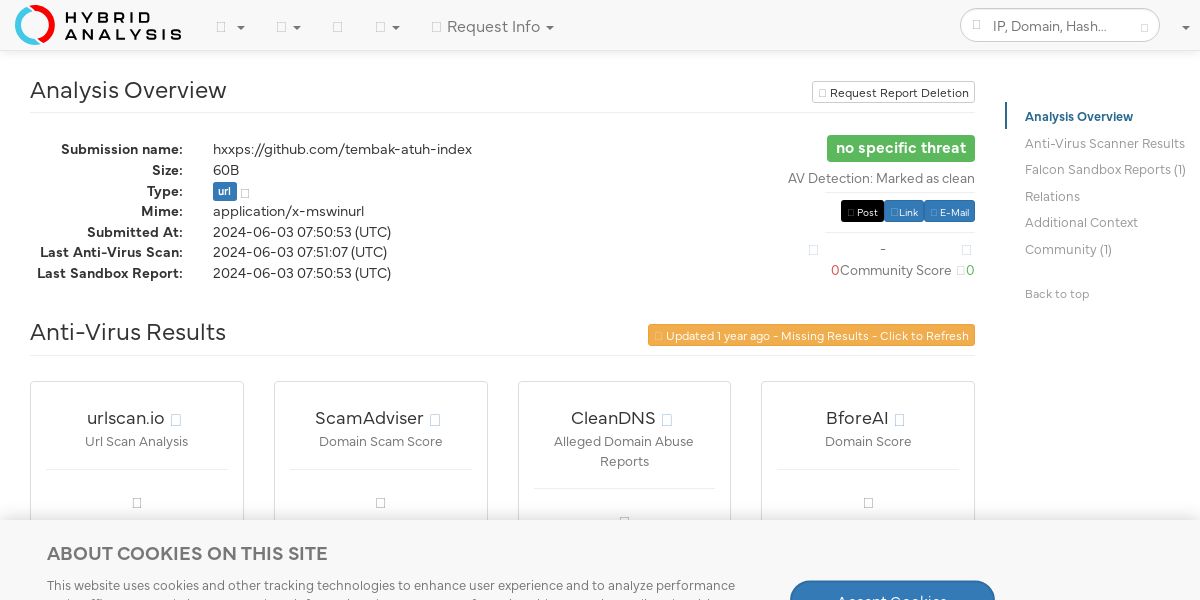1200x600 pixels.
Task: Click the CleanDNS card title
Action: pyautogui.click(x=613, y=418)
